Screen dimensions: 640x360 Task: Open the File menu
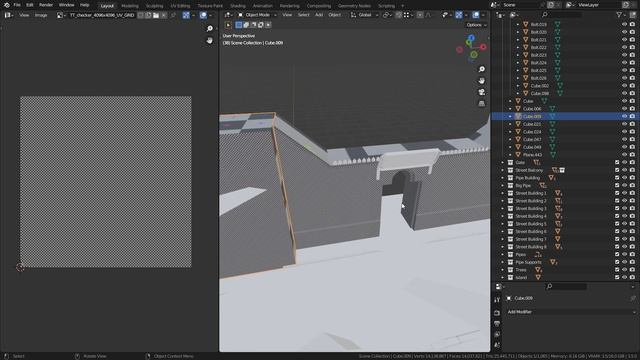pyautogui.click(x=17, y=5)
